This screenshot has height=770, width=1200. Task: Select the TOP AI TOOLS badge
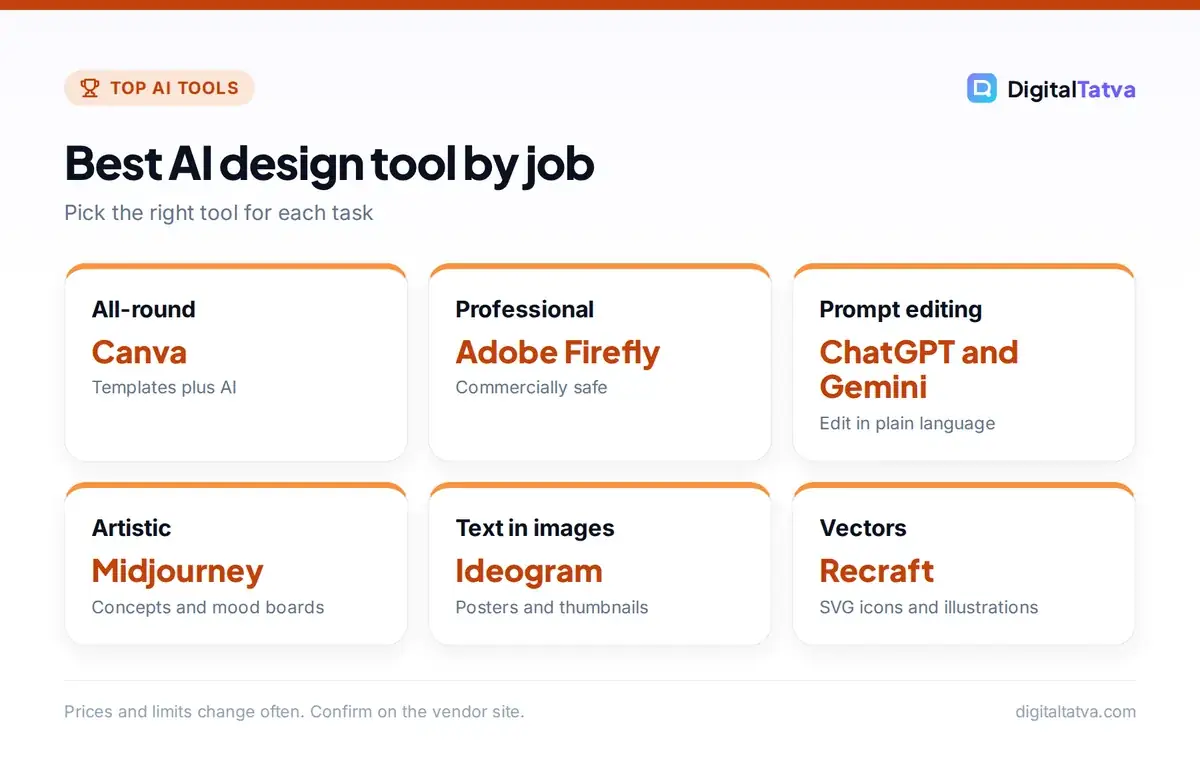(159, 88)
